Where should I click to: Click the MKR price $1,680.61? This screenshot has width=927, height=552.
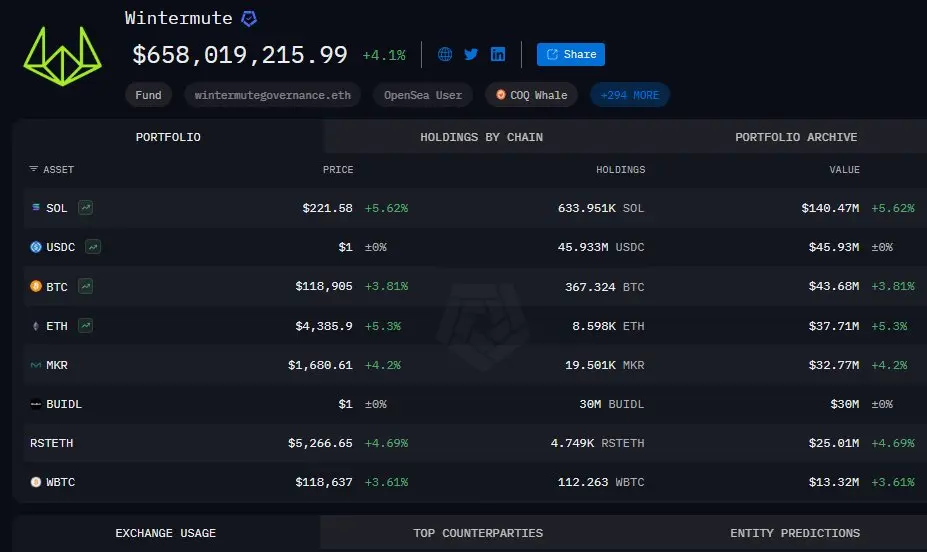(x=320, y=365)
